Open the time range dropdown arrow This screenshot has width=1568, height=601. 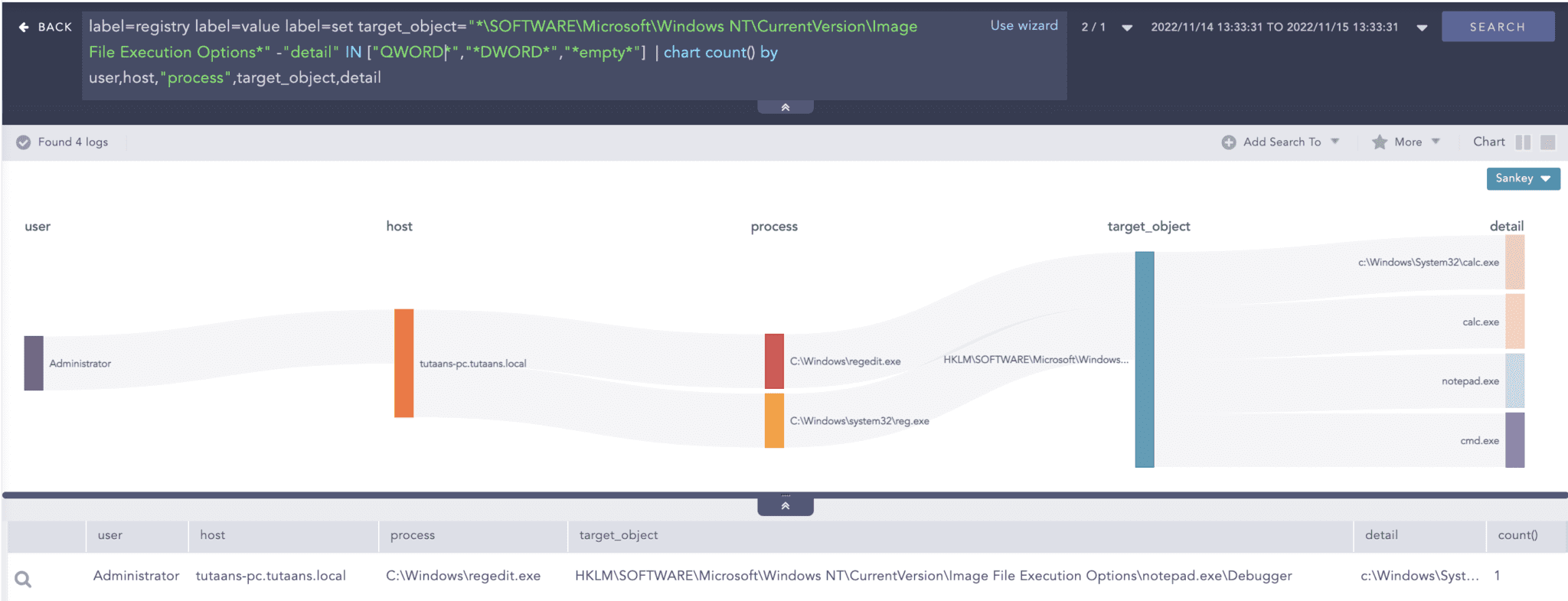(1422, 28)
